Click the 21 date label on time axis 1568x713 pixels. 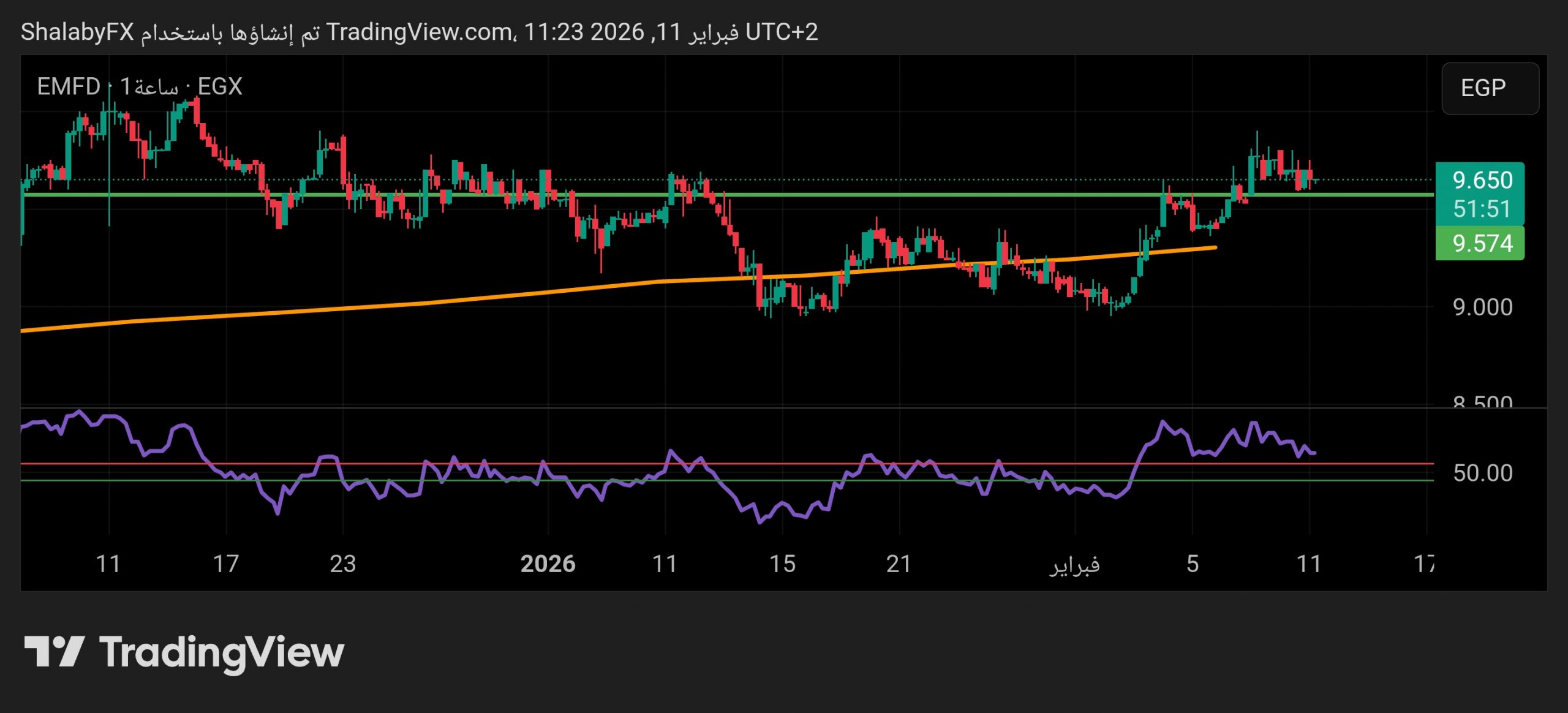point(899,564)
